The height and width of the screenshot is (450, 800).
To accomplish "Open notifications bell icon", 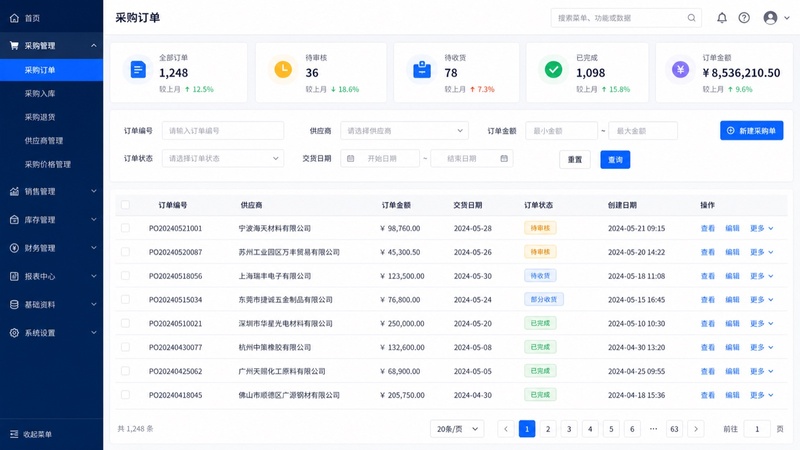I will tap(722, 18).
